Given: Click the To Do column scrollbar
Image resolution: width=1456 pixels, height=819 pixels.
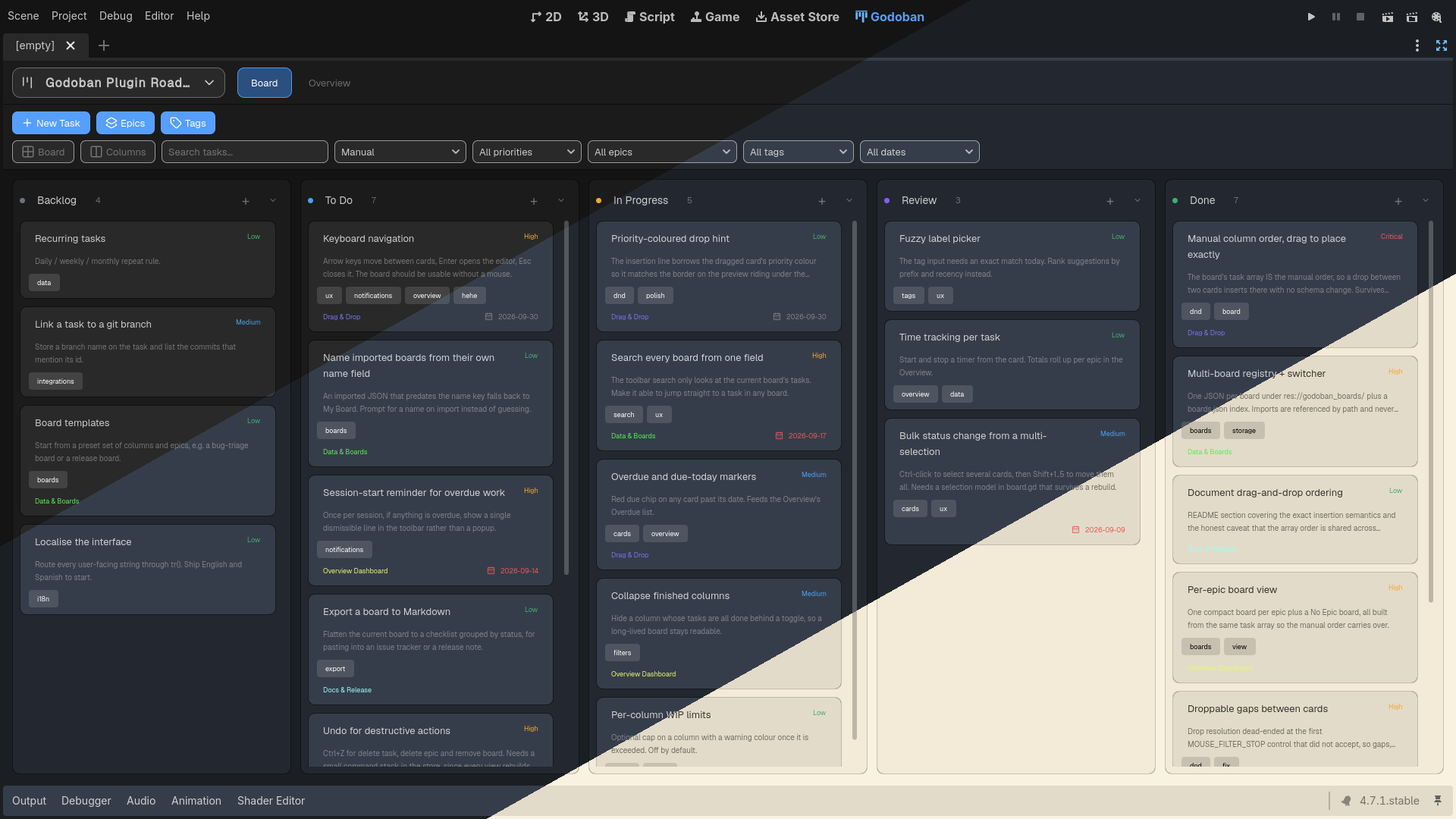Looking at the screenshot, I should (566, 398).
